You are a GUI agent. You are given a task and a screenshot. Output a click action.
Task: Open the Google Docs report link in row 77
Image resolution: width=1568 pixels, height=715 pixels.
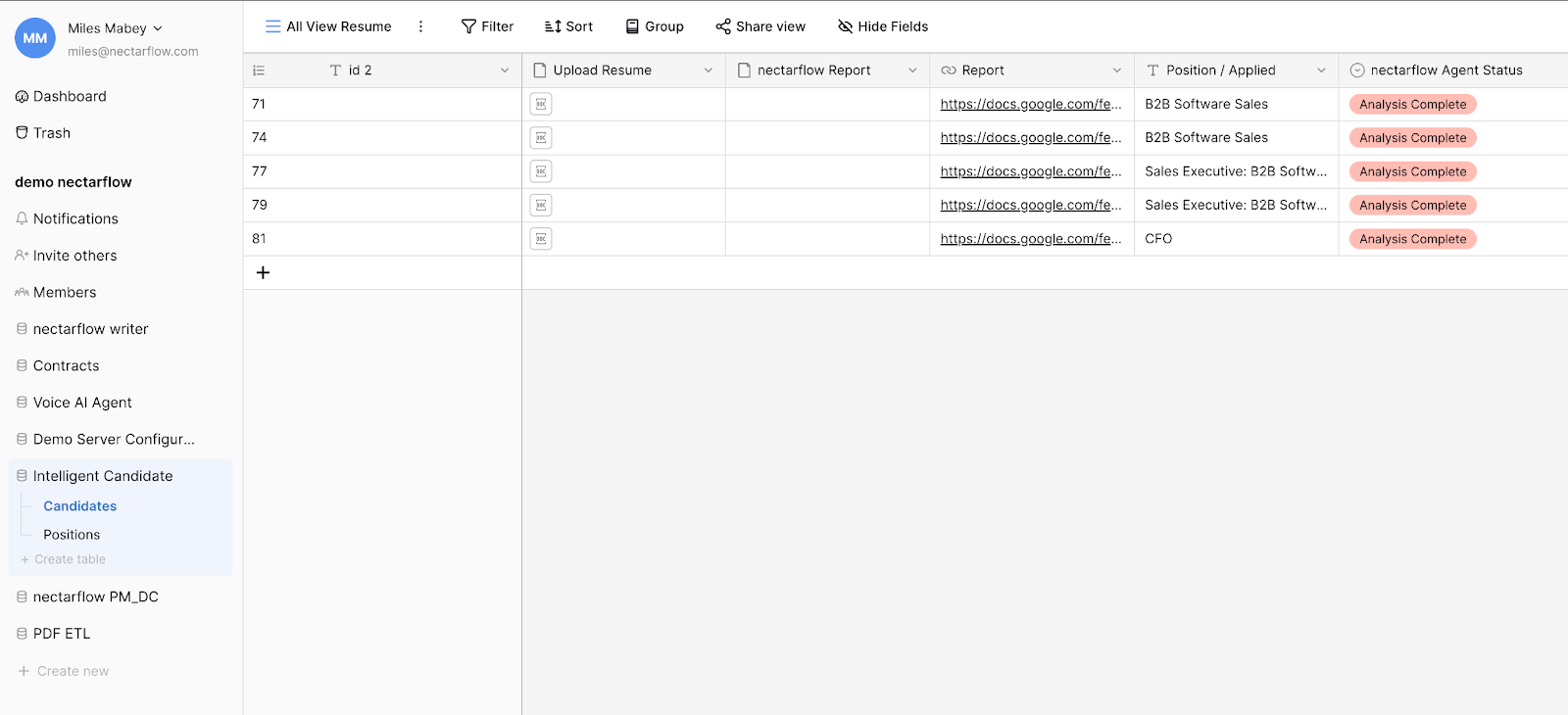[x=1031, y=171]
